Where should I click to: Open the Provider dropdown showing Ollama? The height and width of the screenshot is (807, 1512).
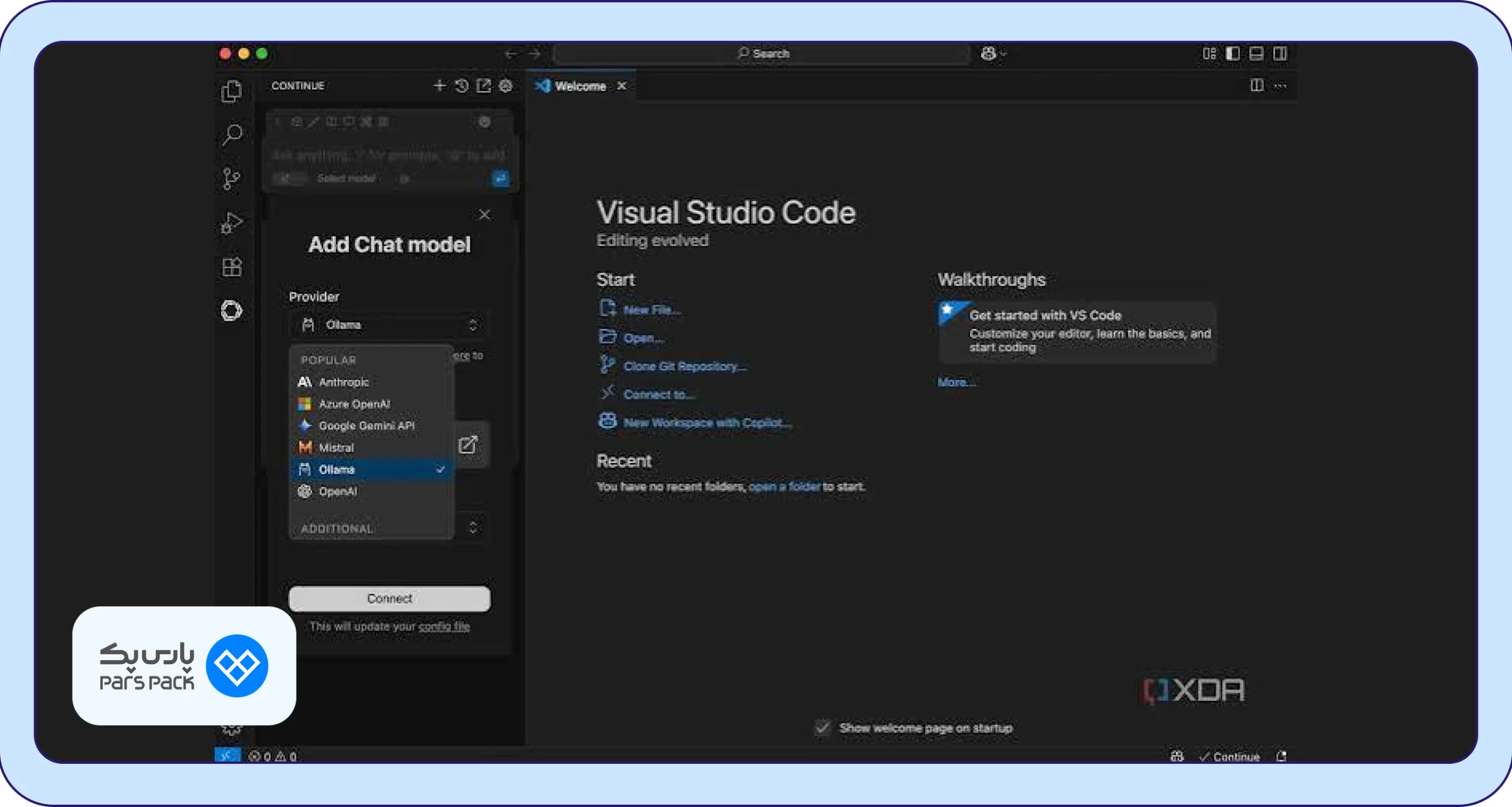pyautogui.click(x=389, y=325)
